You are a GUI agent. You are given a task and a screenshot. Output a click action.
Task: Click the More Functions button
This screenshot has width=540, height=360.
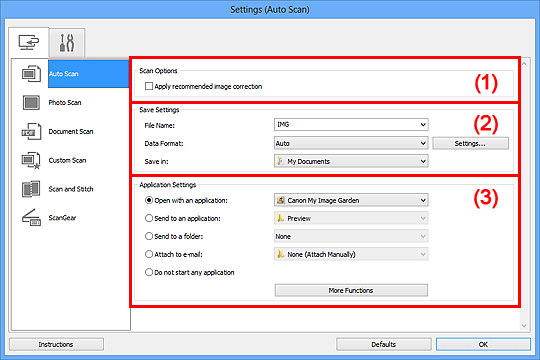point(351,290)
